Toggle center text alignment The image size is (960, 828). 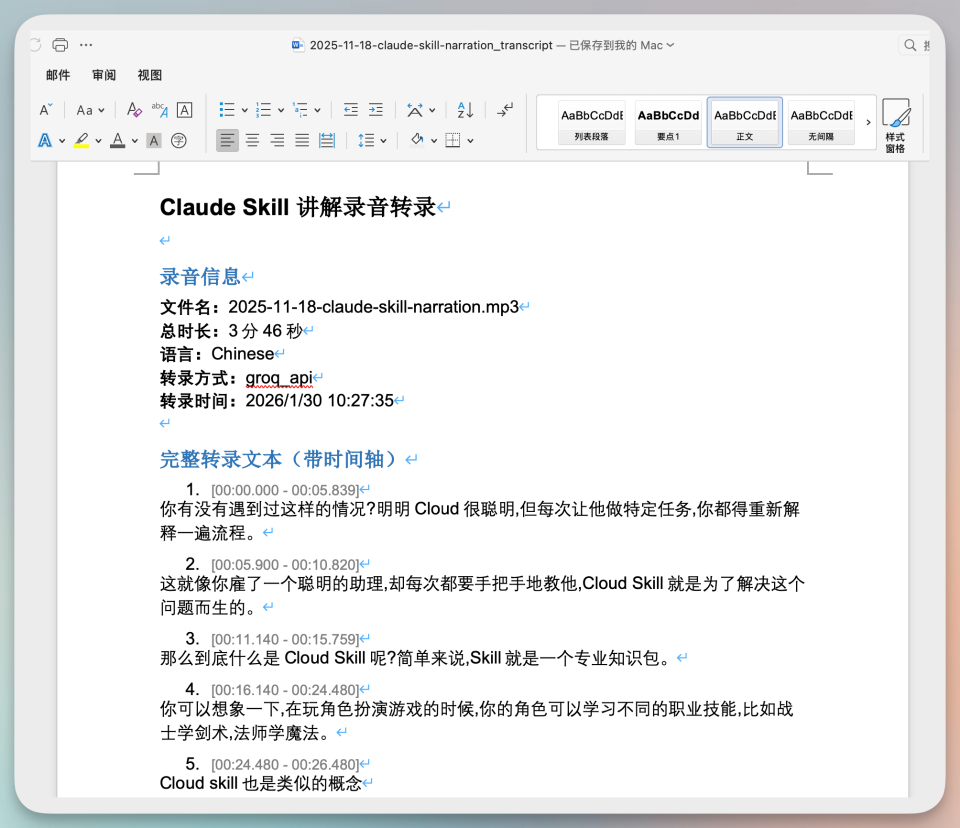pyautogui.click(x=253, y=141)
